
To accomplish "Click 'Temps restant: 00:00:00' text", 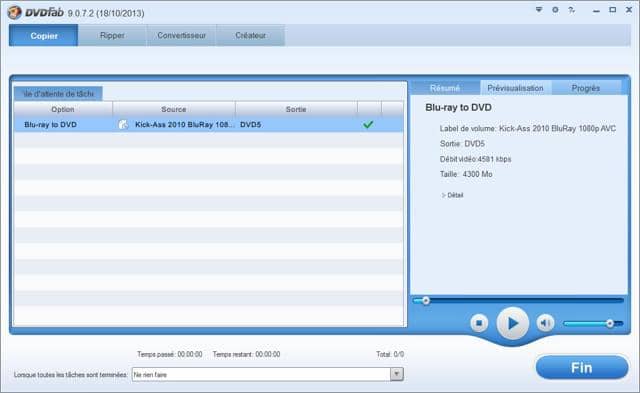I will pos(247,354).
